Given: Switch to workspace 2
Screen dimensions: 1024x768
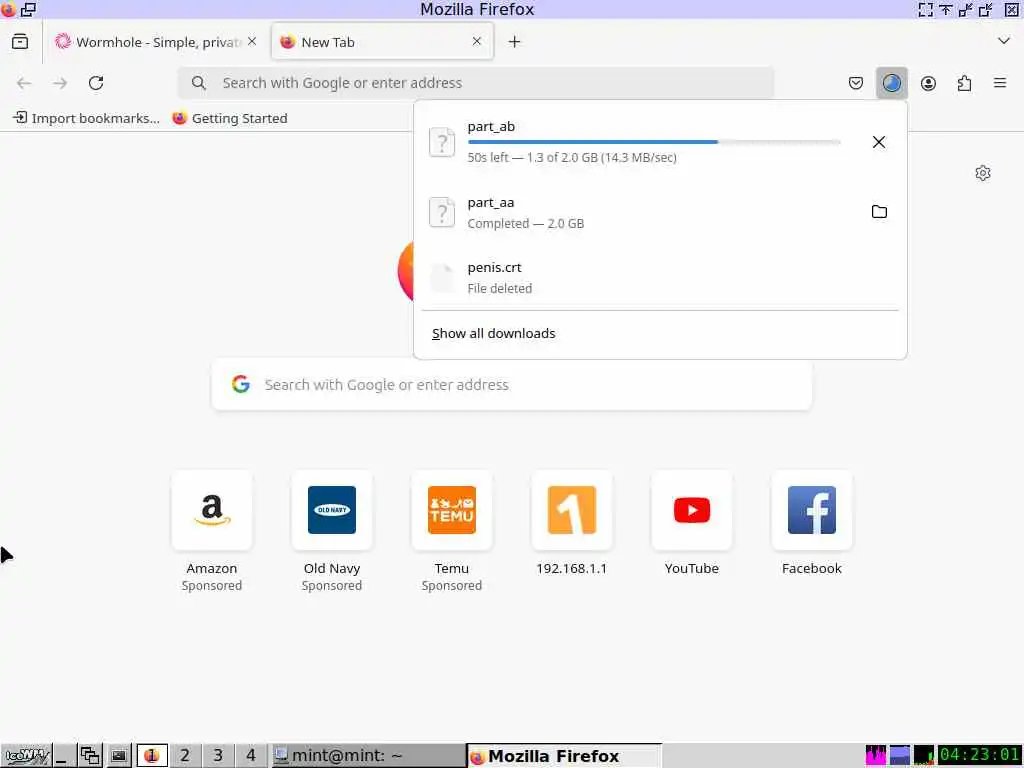Looking at the screenshot, I should (185, 756).
